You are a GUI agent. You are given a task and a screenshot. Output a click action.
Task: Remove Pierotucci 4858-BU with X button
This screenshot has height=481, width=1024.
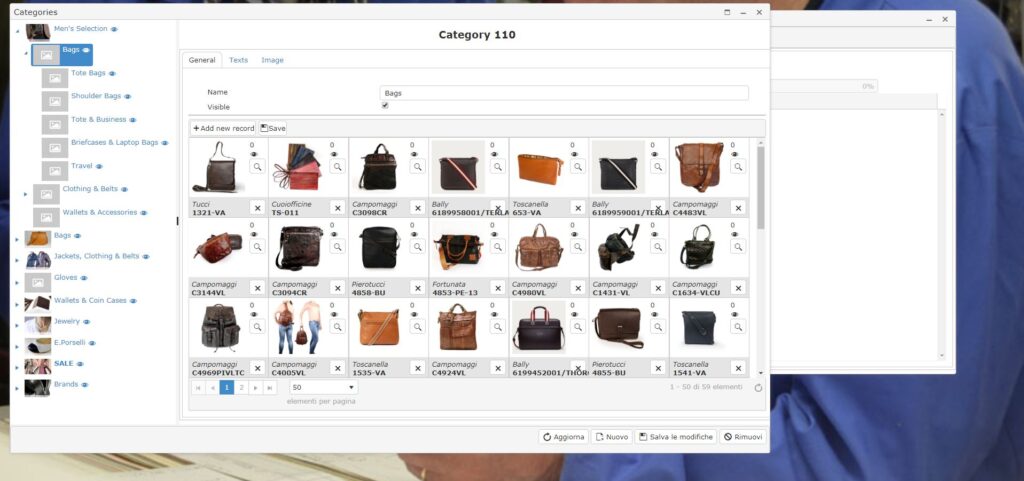click(418, 288)
